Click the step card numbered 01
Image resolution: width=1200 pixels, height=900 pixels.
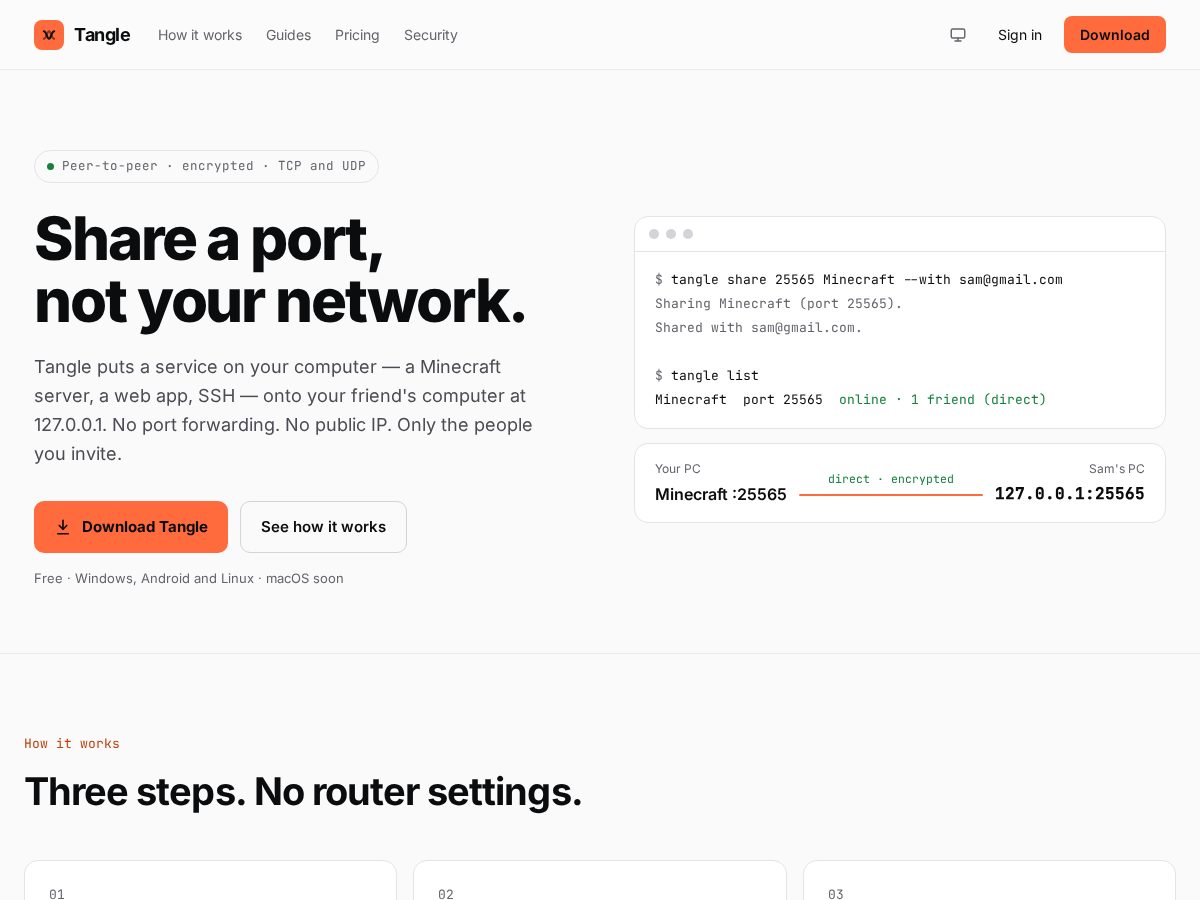tap(210, 880)
